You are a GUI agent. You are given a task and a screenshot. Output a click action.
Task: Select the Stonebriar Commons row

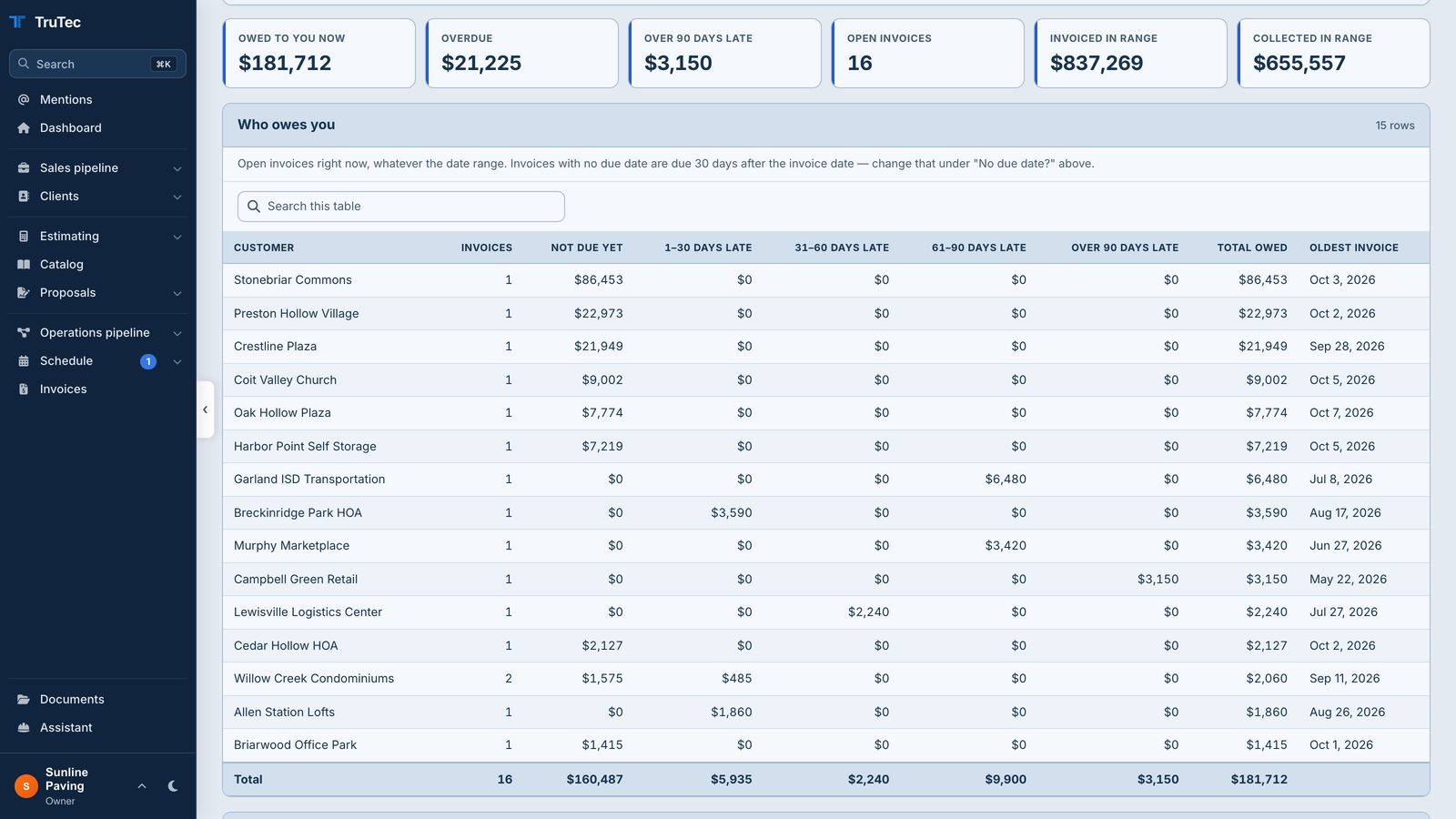(x=826, y=280)
